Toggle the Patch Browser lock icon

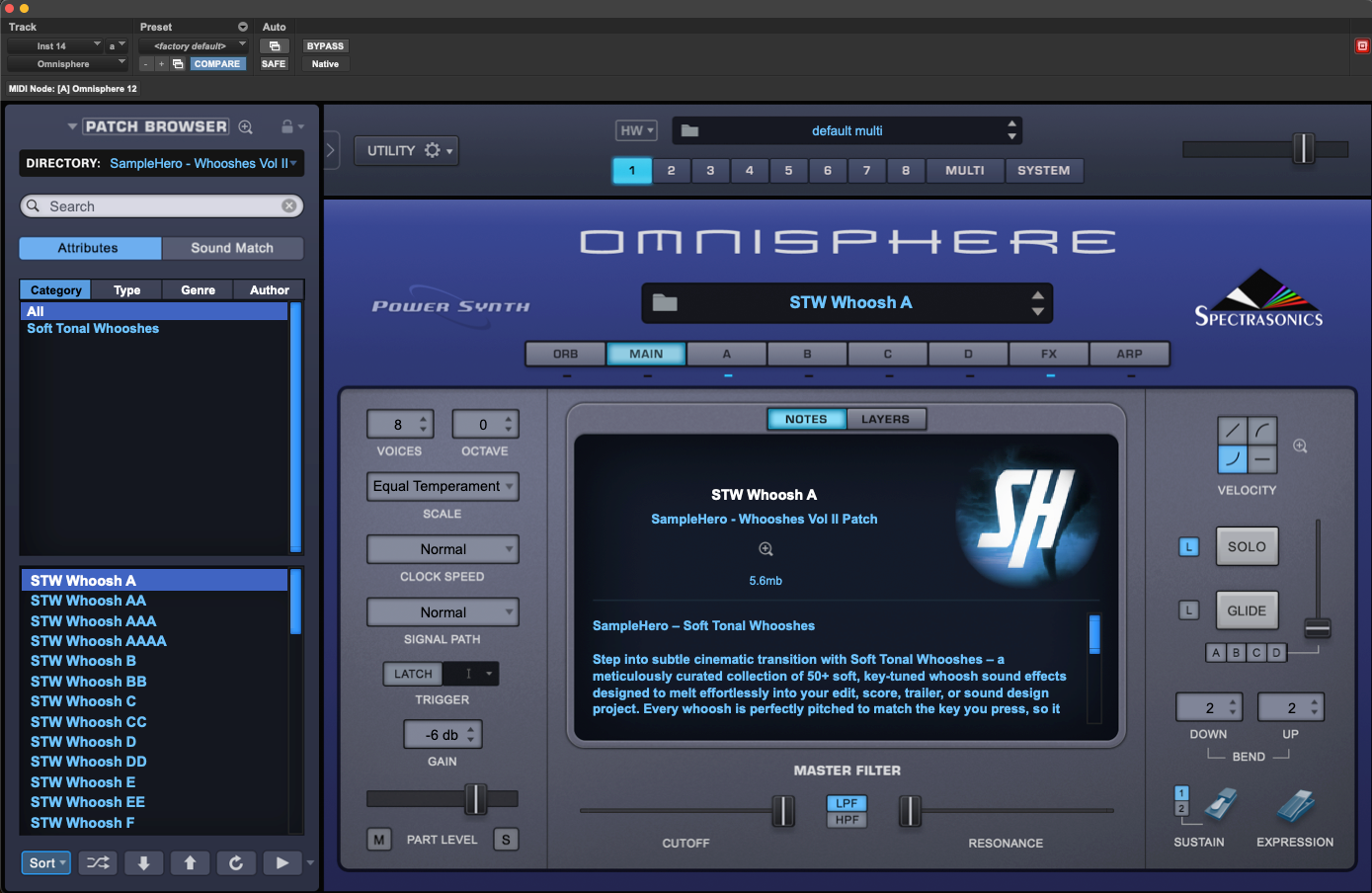(287, 126)
